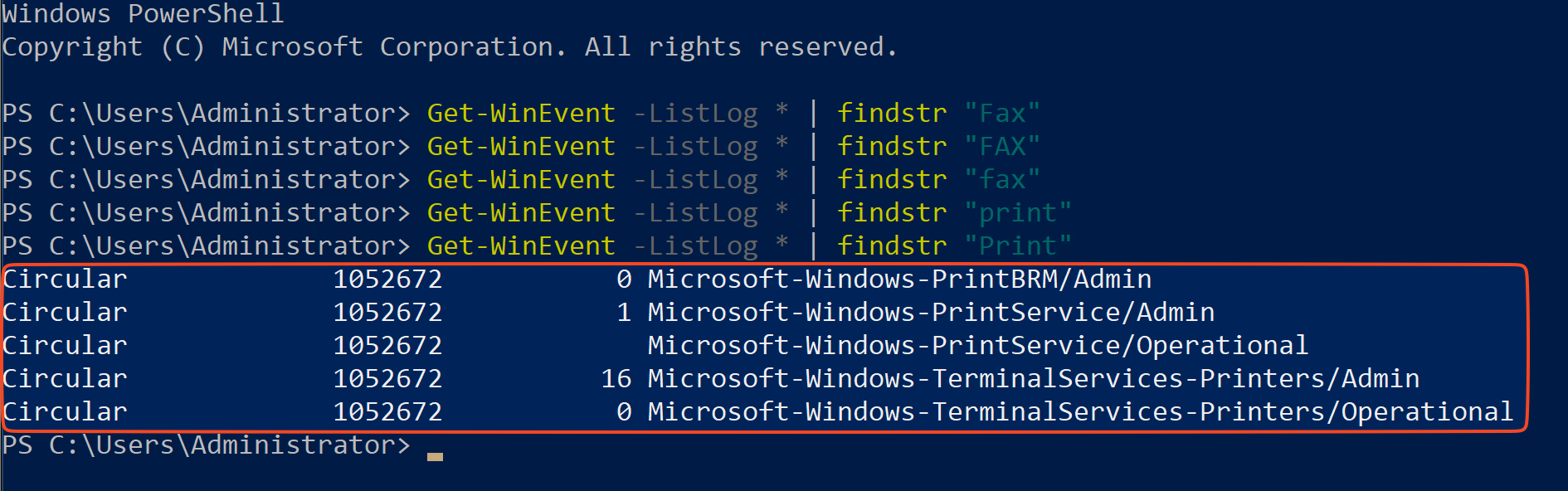Click the record count 16 value
1568x491 pixels.
pyautogui.click(x=616, y=379)
